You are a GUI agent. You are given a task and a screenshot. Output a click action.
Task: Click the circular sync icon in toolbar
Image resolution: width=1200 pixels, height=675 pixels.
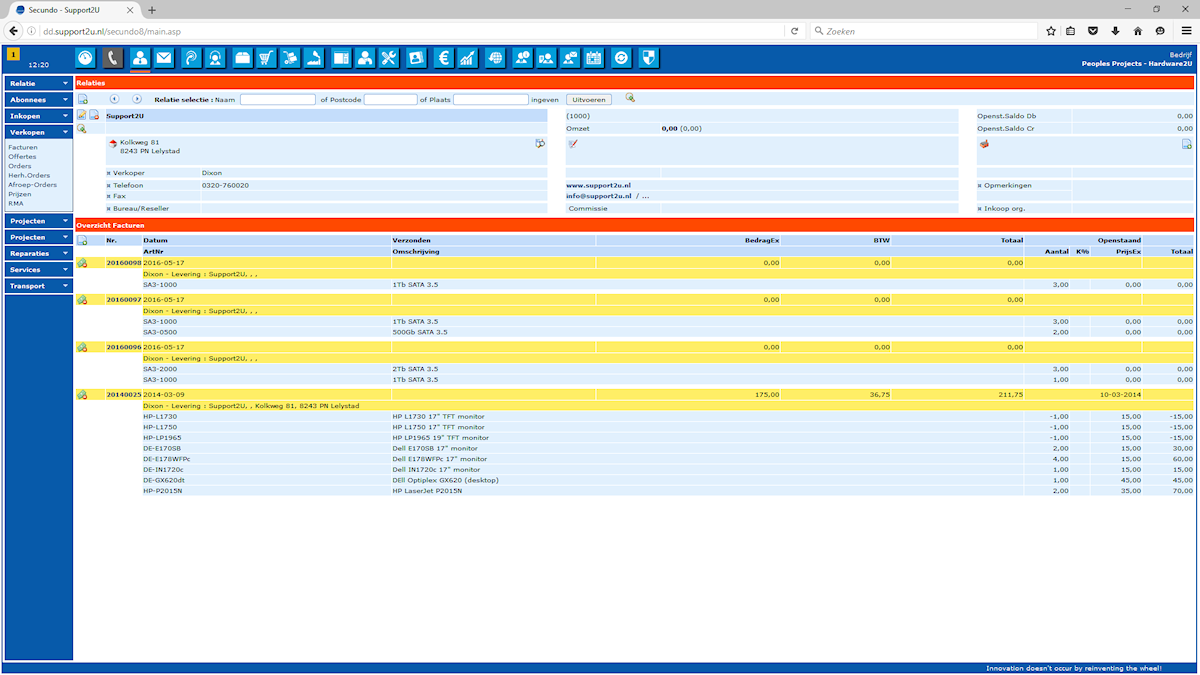pyautogui.click(x=622, y=58)
